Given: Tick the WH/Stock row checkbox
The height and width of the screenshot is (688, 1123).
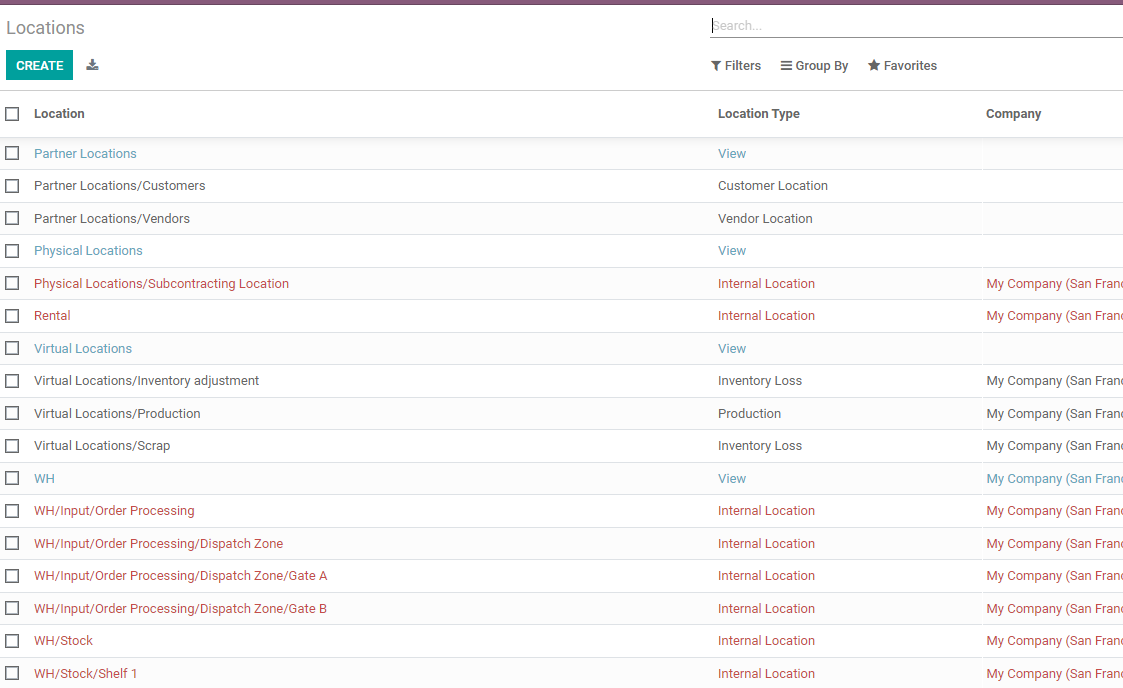Looking at the screenshot, I should pos(12,641).
